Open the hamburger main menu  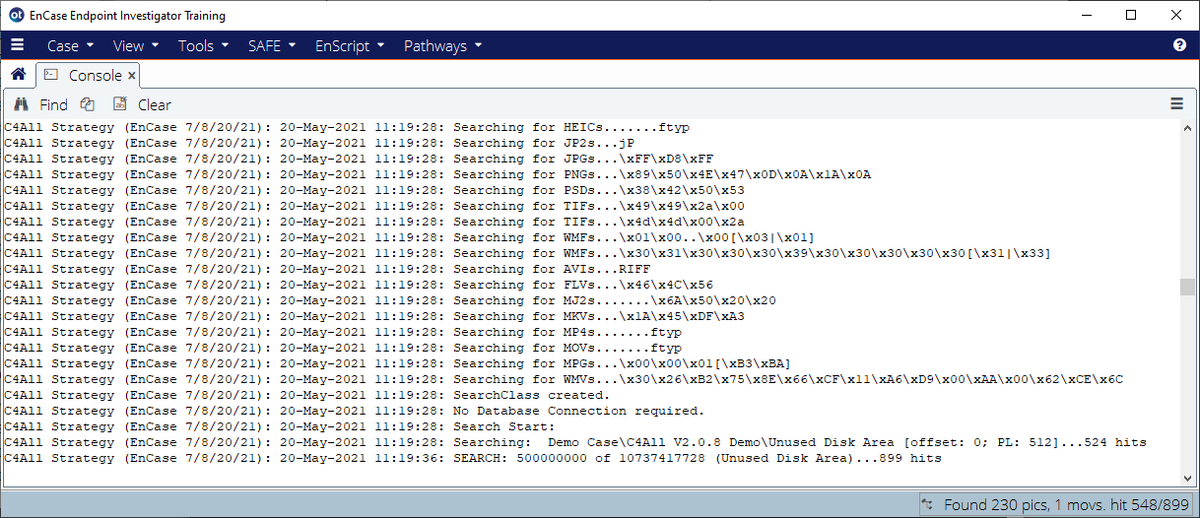coord(17,45)
